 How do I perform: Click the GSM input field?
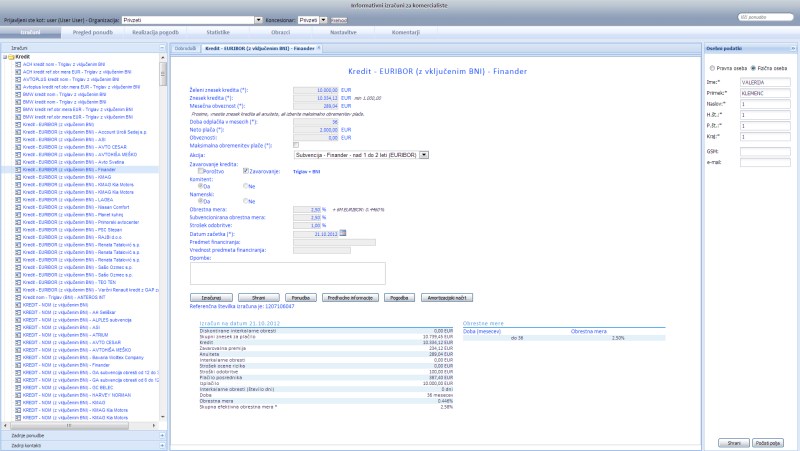tap(765, 150)
